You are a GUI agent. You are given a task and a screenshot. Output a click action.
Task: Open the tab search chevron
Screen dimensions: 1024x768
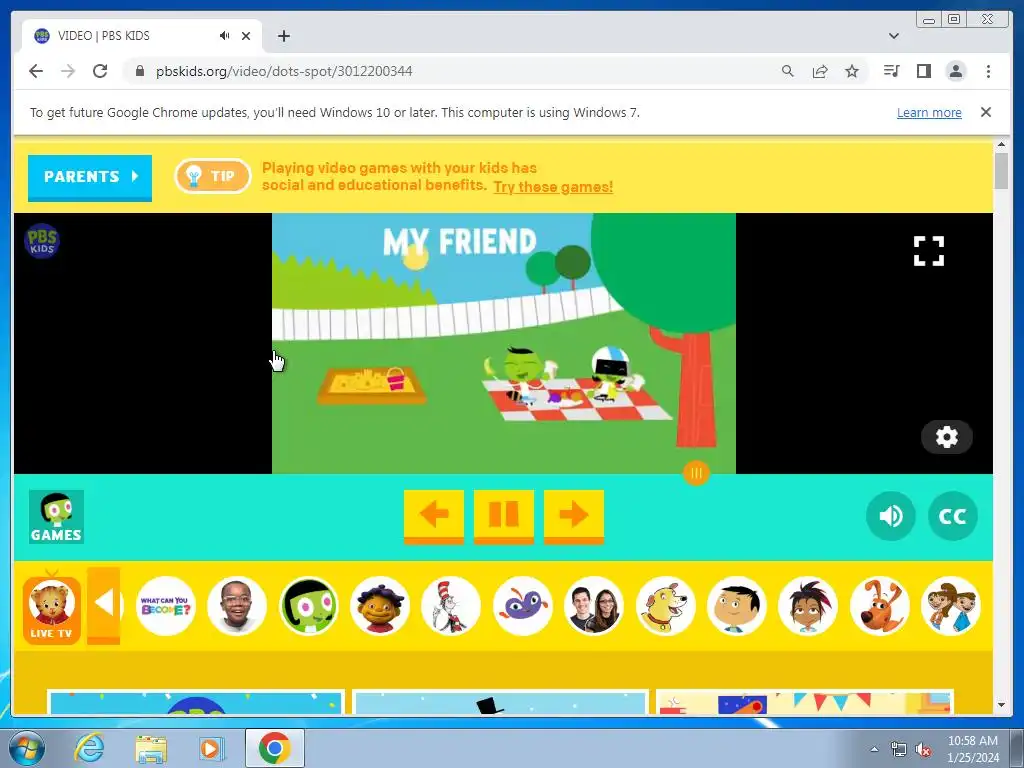(893, 36)
